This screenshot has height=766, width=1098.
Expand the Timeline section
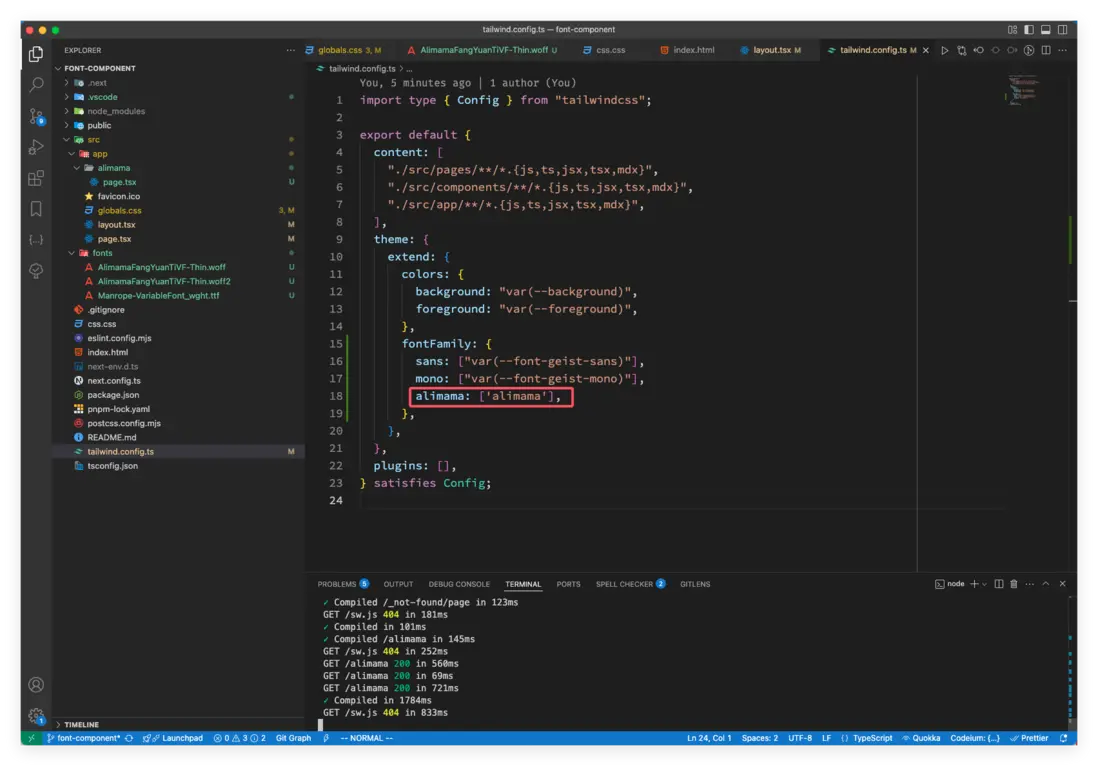tap(82, 724)
